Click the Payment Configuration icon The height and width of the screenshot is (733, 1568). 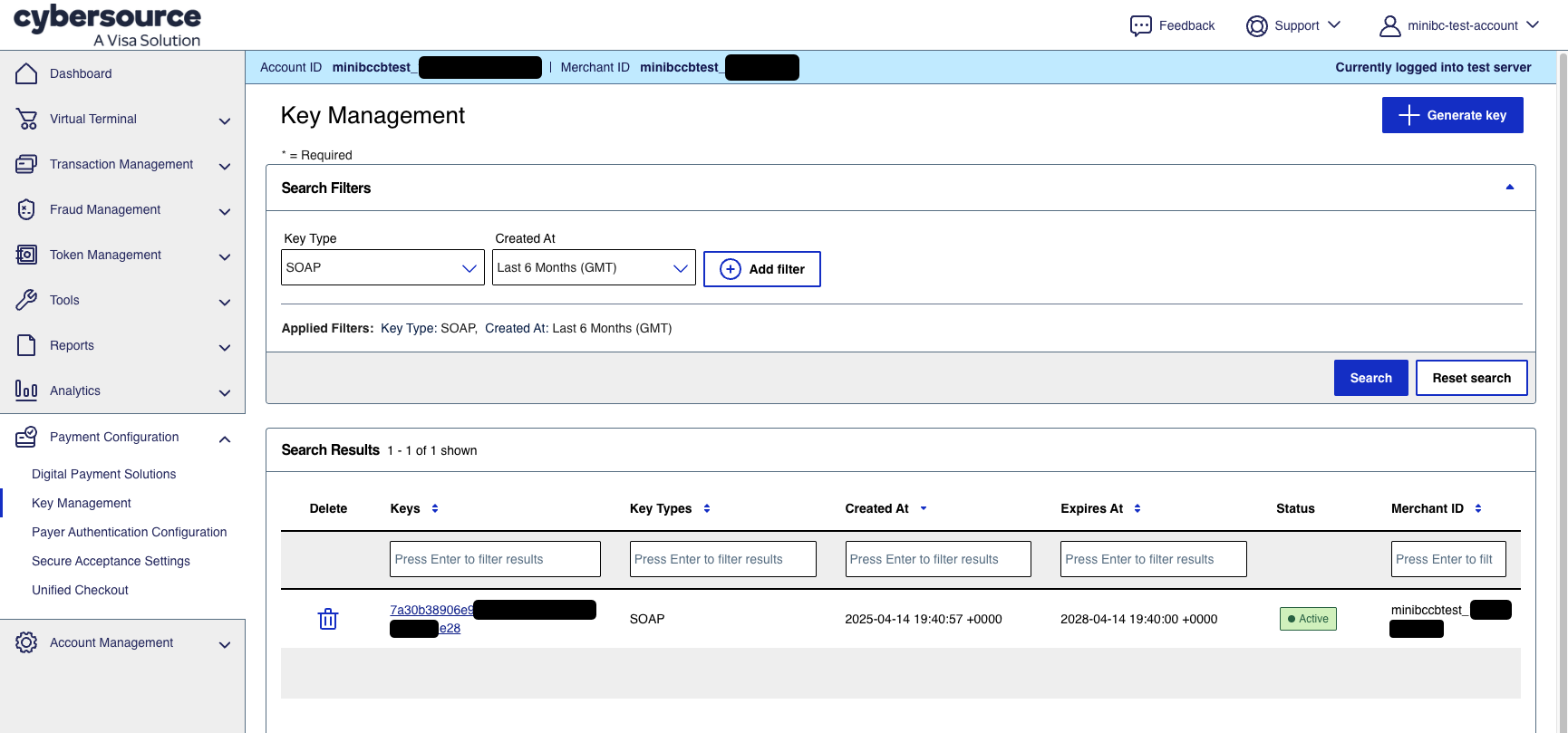pyautogui.click(x=26, y=437)
